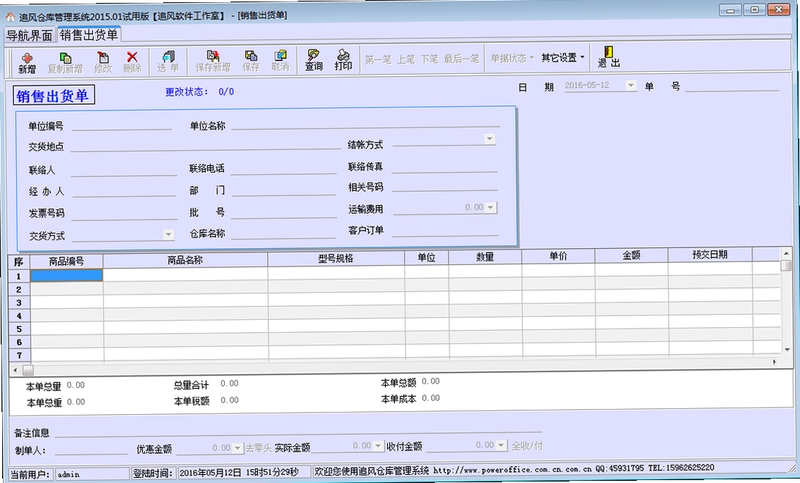800x483 pixels.
Task: Click the 部门 input field
Action: click(283, 189)
